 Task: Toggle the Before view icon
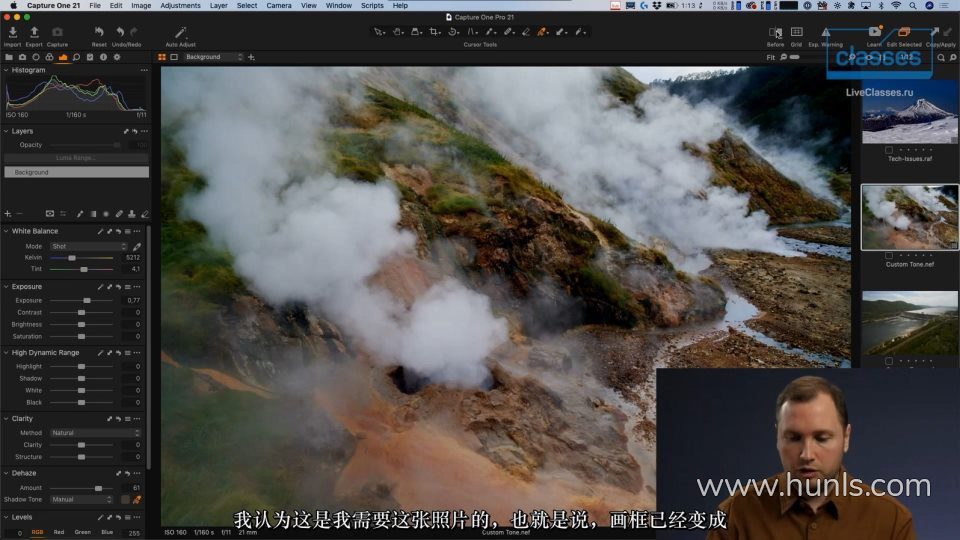click(x=775, y=33)
